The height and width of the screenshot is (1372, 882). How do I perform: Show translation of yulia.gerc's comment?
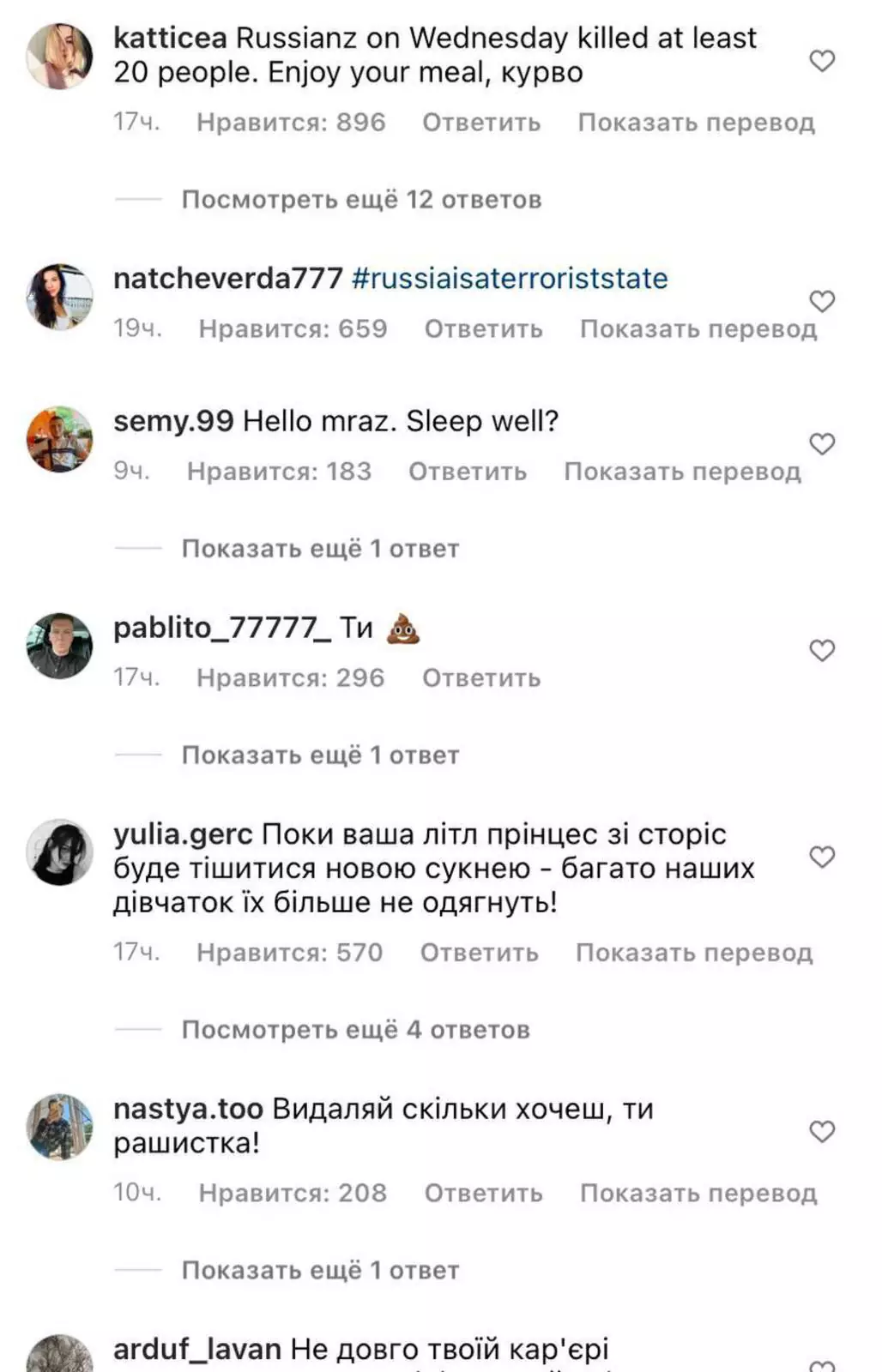[693, 953]
